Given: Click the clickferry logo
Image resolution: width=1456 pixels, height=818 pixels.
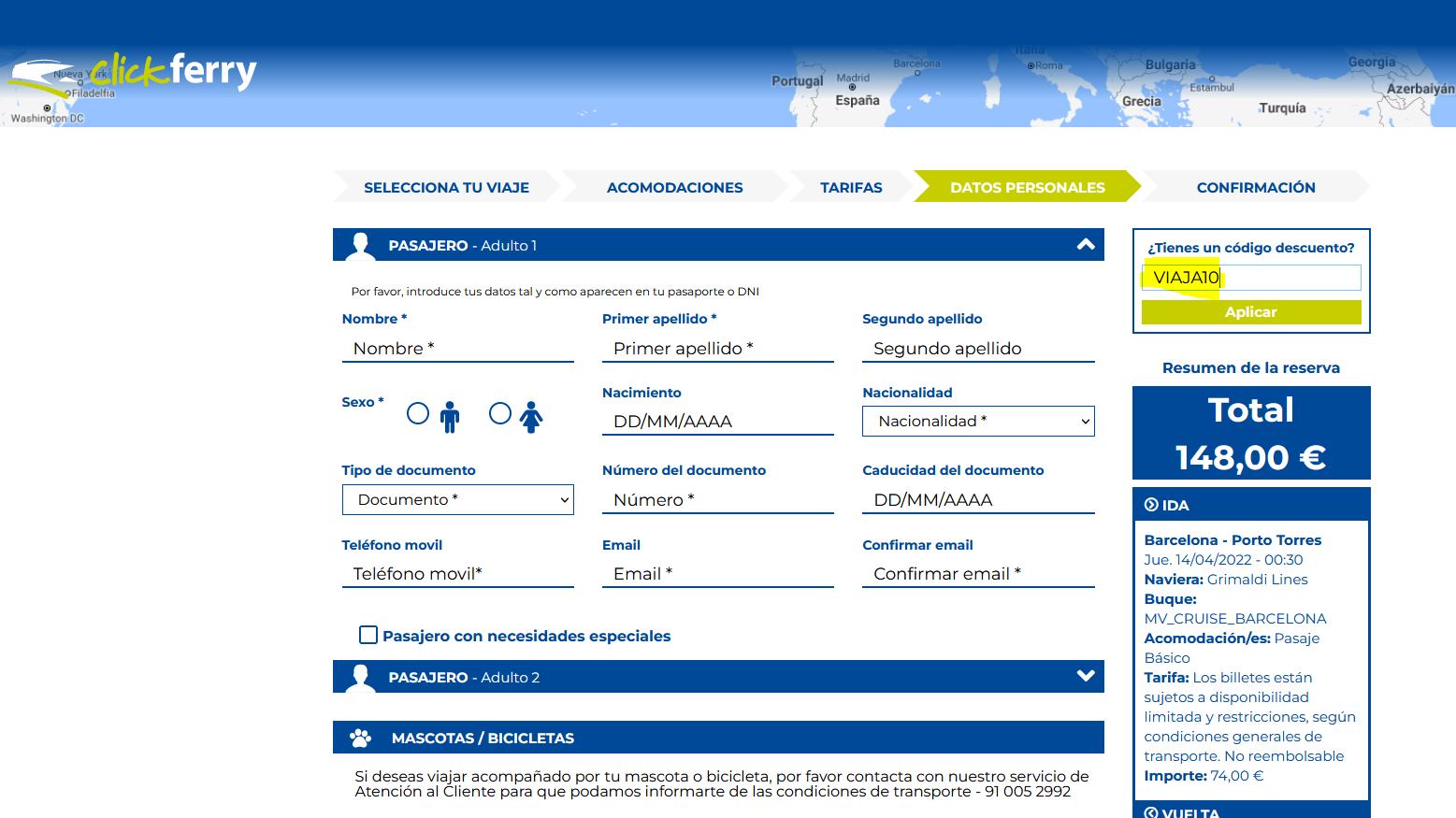Looking at the screenshot, I should (x=133, y=75).
